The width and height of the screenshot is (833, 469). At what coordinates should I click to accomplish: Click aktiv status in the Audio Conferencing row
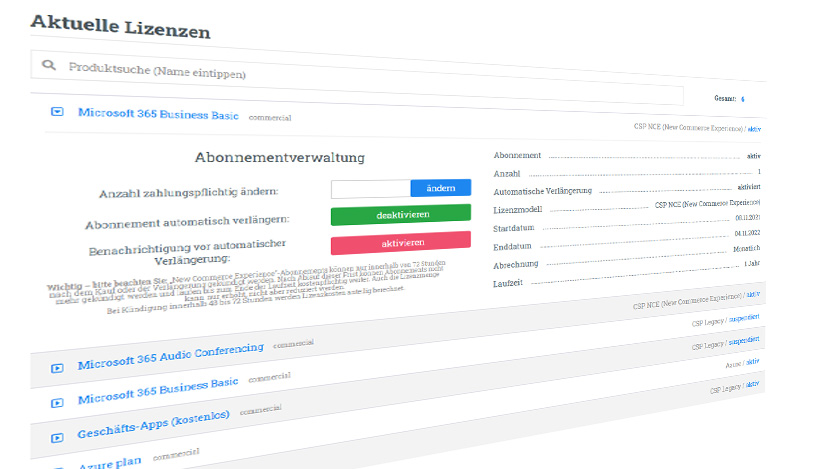(x=753, y=294)
